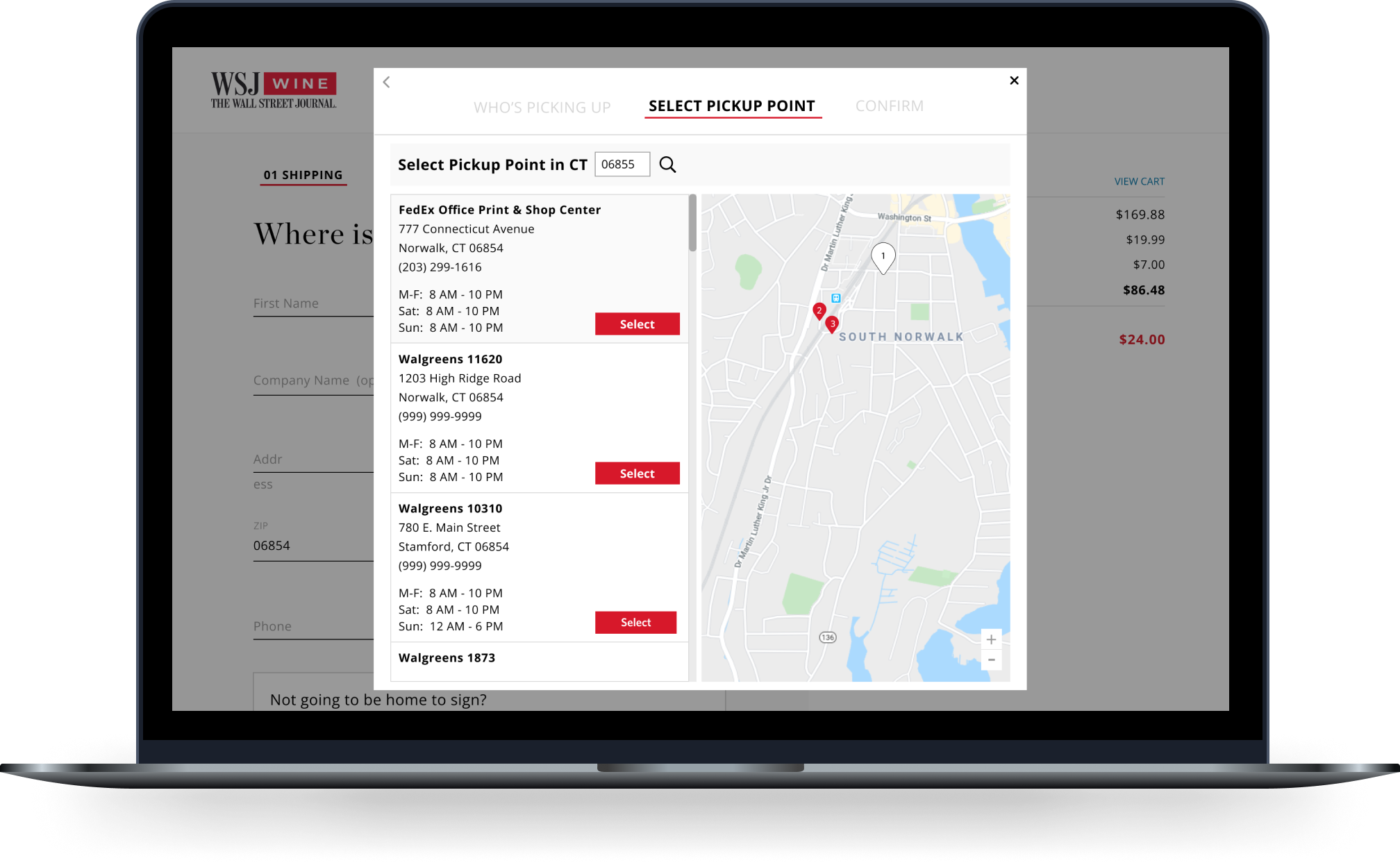The height and width of the screenshot is (865, 1400).
Task: Click Not going to be home to sign
Action: point(378,700)
